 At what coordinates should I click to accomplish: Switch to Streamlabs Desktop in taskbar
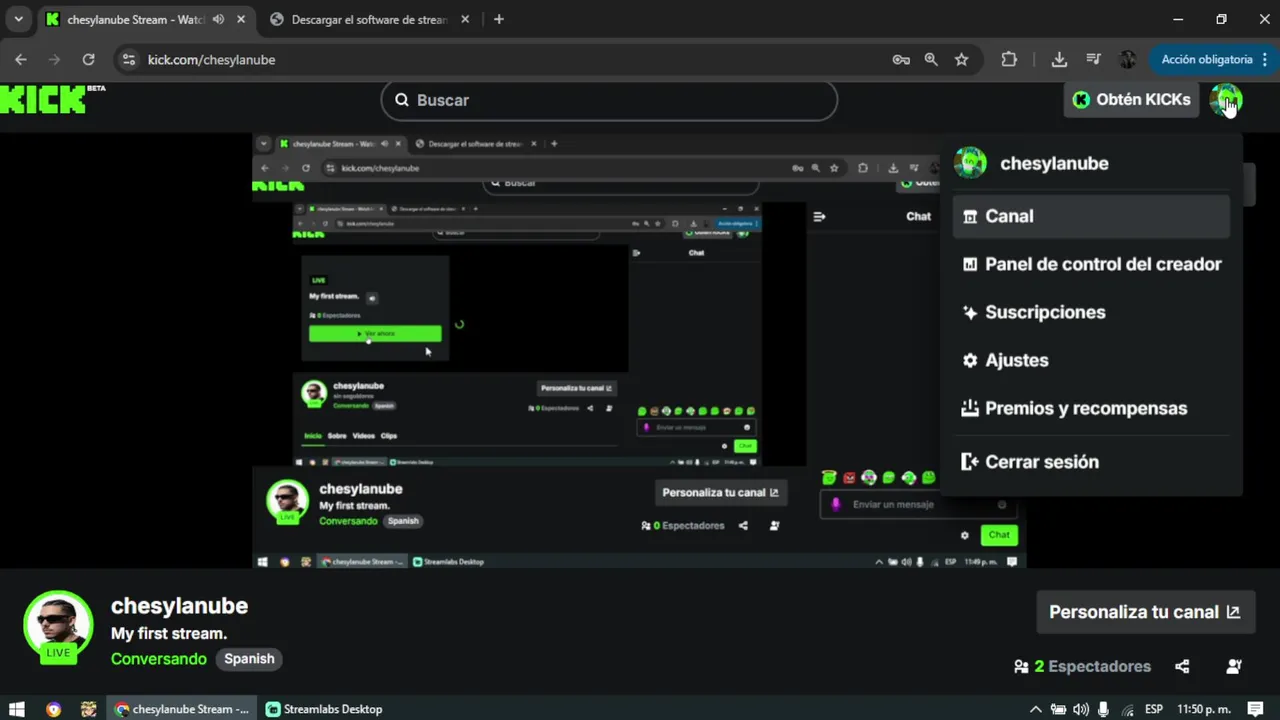click(324, 709)
